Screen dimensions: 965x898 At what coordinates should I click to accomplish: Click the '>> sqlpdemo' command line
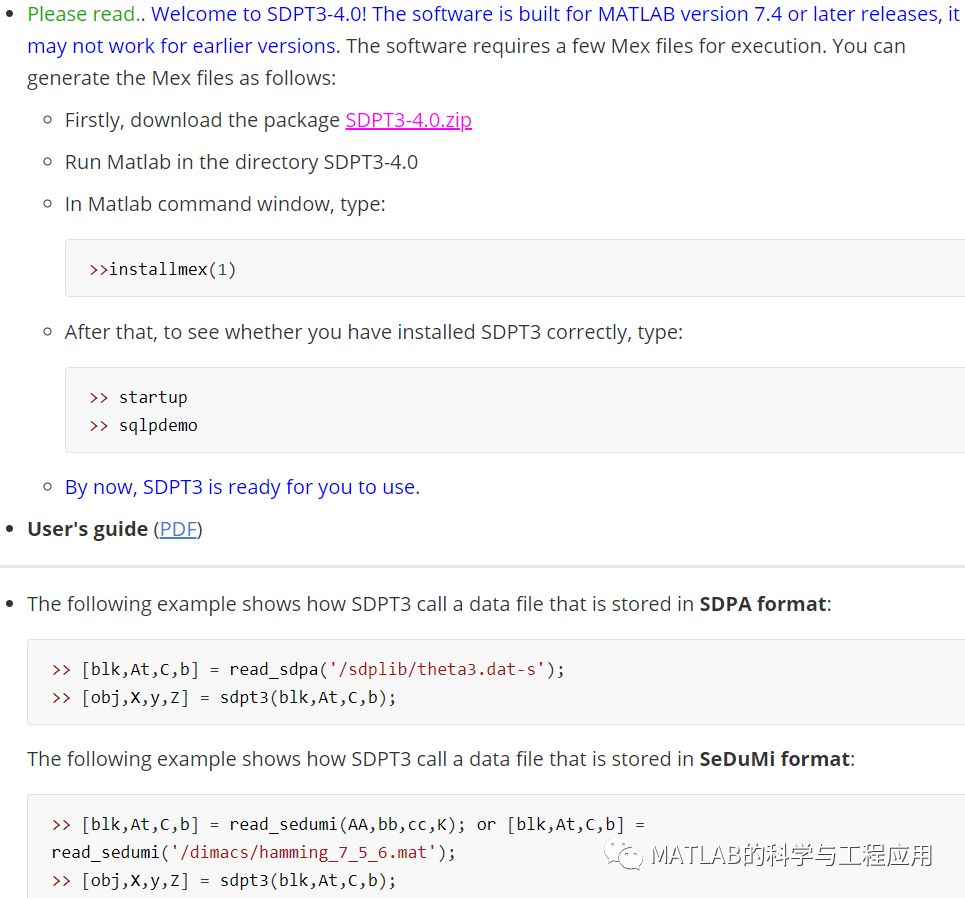click(x=143, y=425)
